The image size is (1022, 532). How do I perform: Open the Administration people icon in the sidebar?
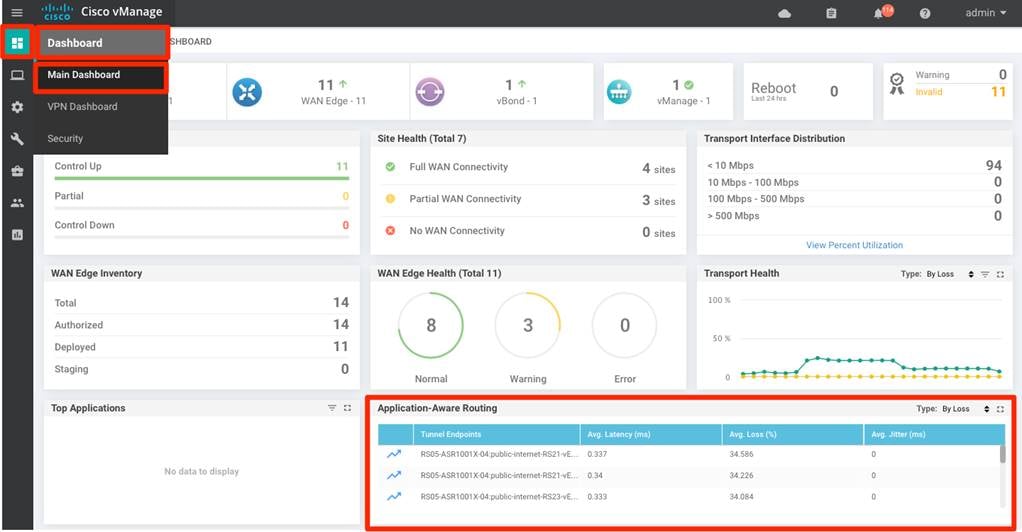(17, 203)
